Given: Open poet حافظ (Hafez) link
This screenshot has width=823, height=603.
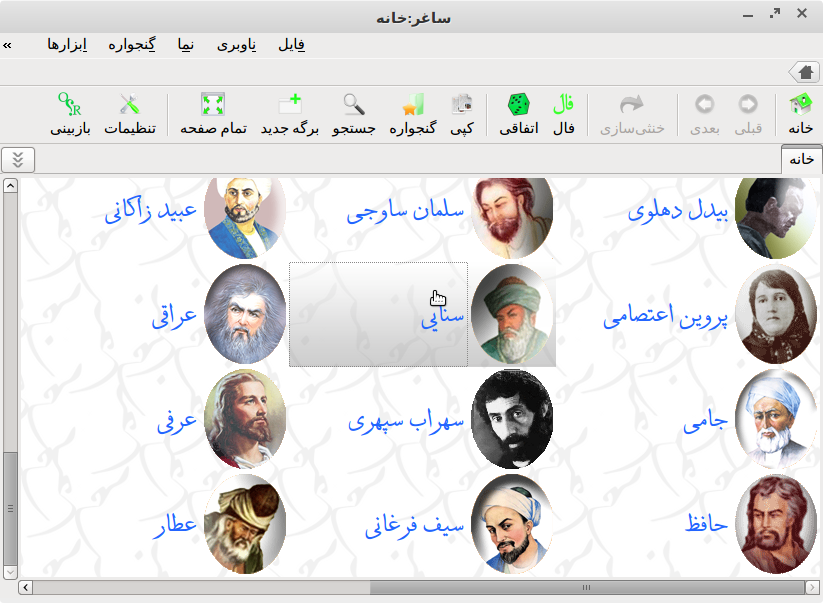Looking at the screenshot, I should [706, 523].
